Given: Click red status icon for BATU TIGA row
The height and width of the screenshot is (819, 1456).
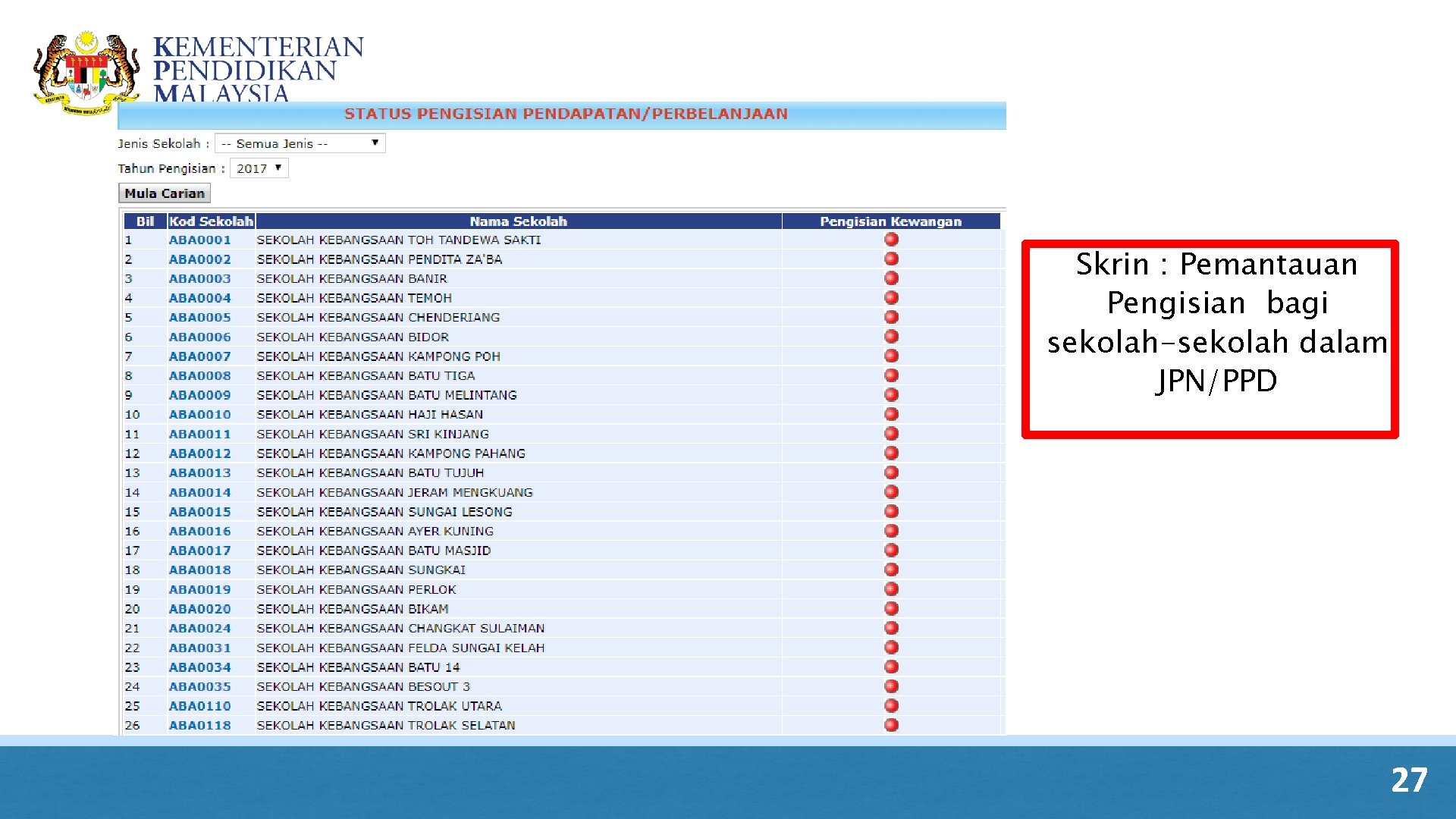Looking at the screenshot, I should (x=891, y=375).
